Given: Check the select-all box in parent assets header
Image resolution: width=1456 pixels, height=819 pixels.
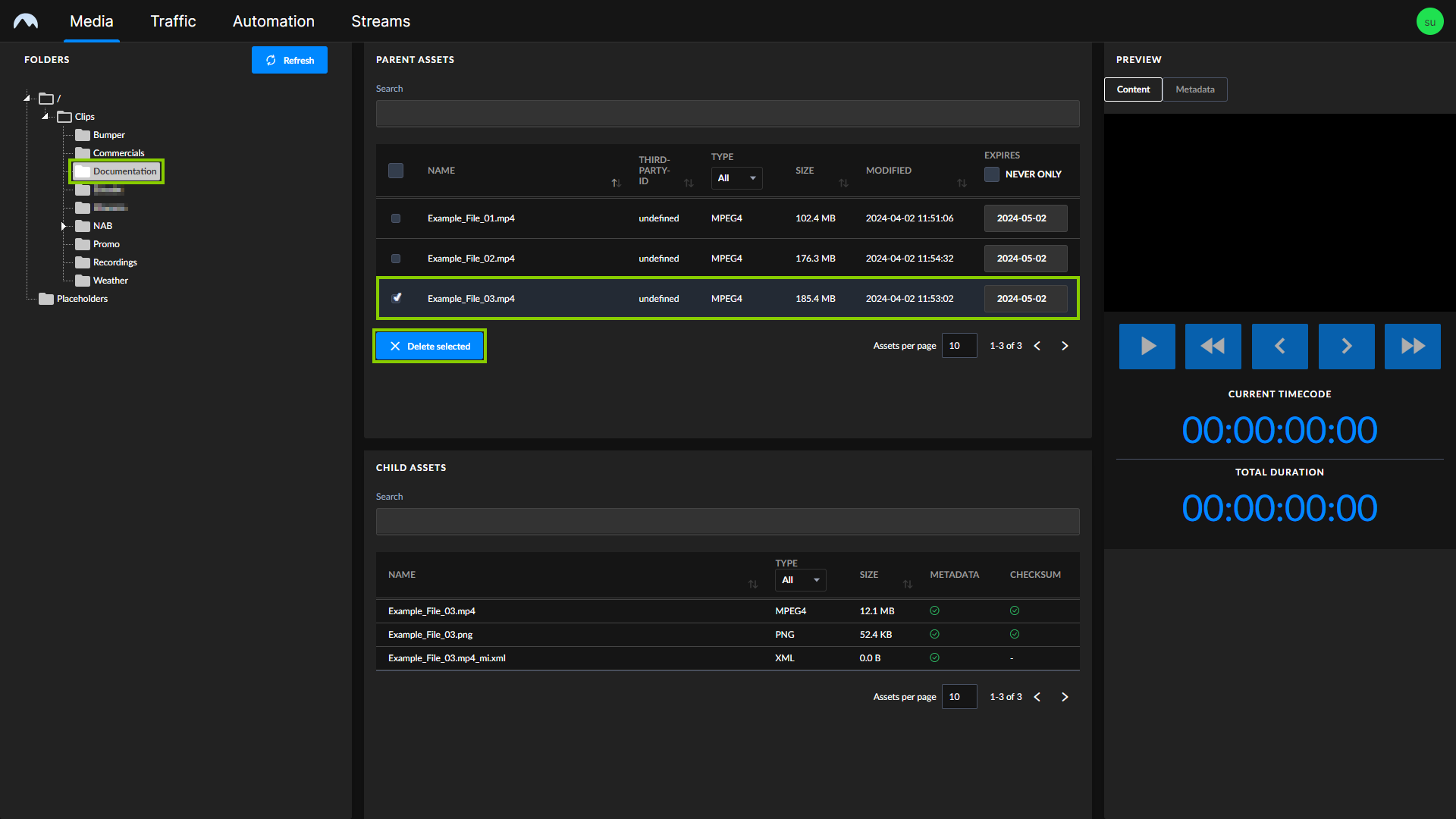Looking at the screenshot, I should click(x=395, y=171).
